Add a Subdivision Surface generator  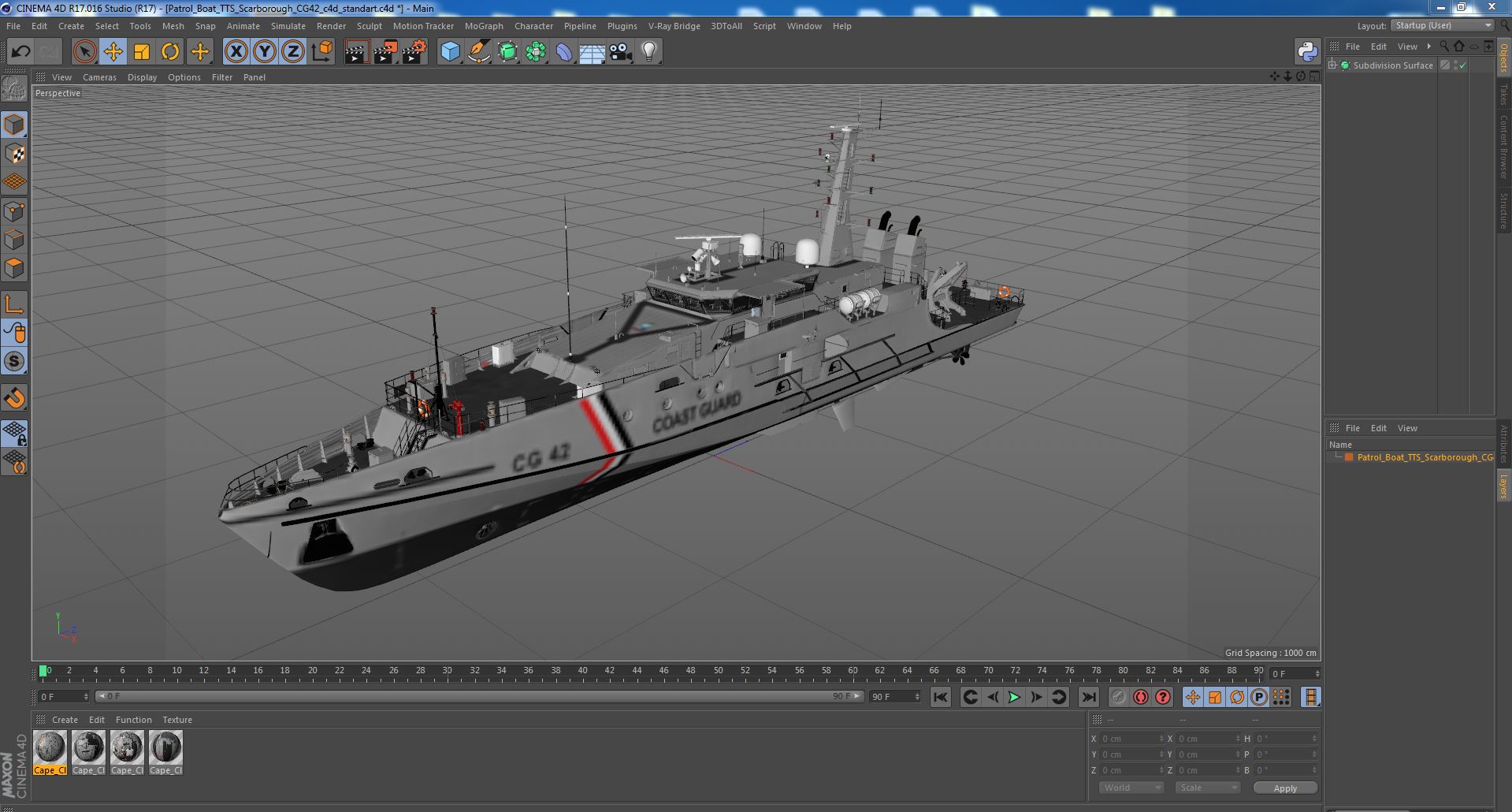507,52
